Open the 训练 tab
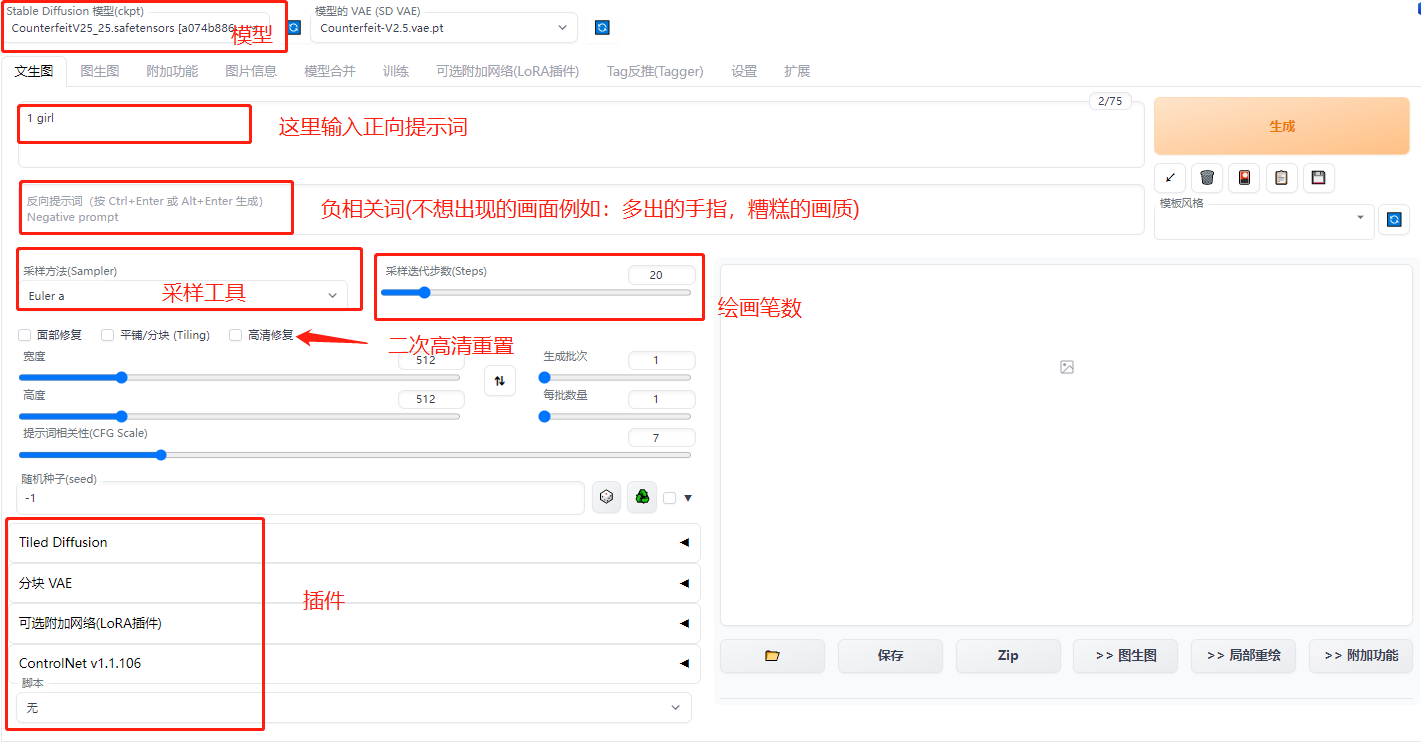Image resolution: width=1421 pixels, height=742 pixels. point(396,71)
